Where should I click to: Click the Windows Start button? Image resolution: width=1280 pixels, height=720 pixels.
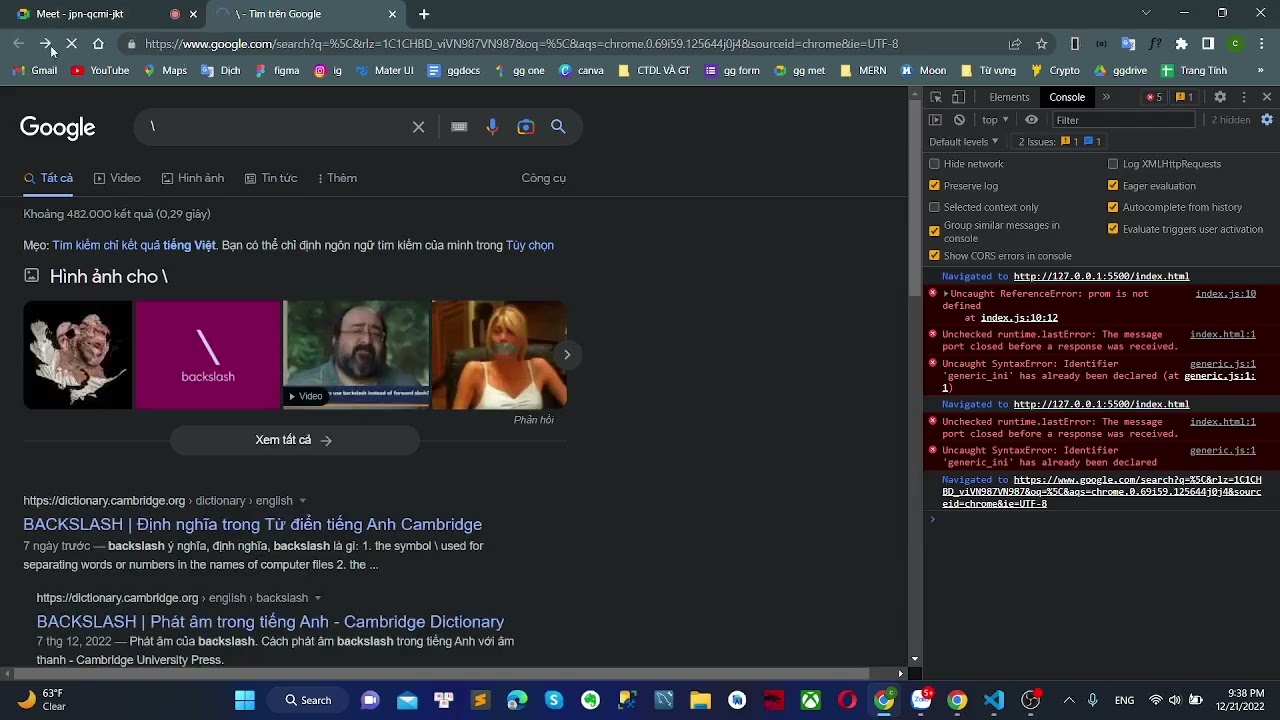245,700
